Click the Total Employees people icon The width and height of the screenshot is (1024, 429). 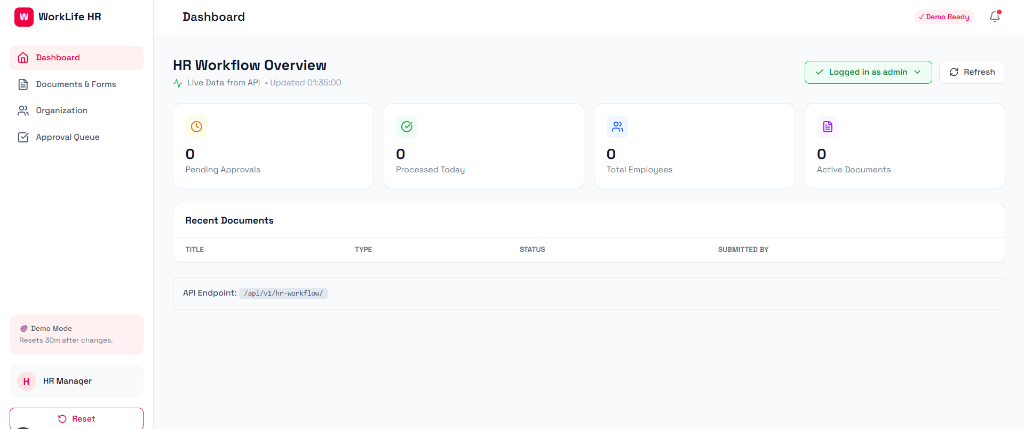(617, 126)
